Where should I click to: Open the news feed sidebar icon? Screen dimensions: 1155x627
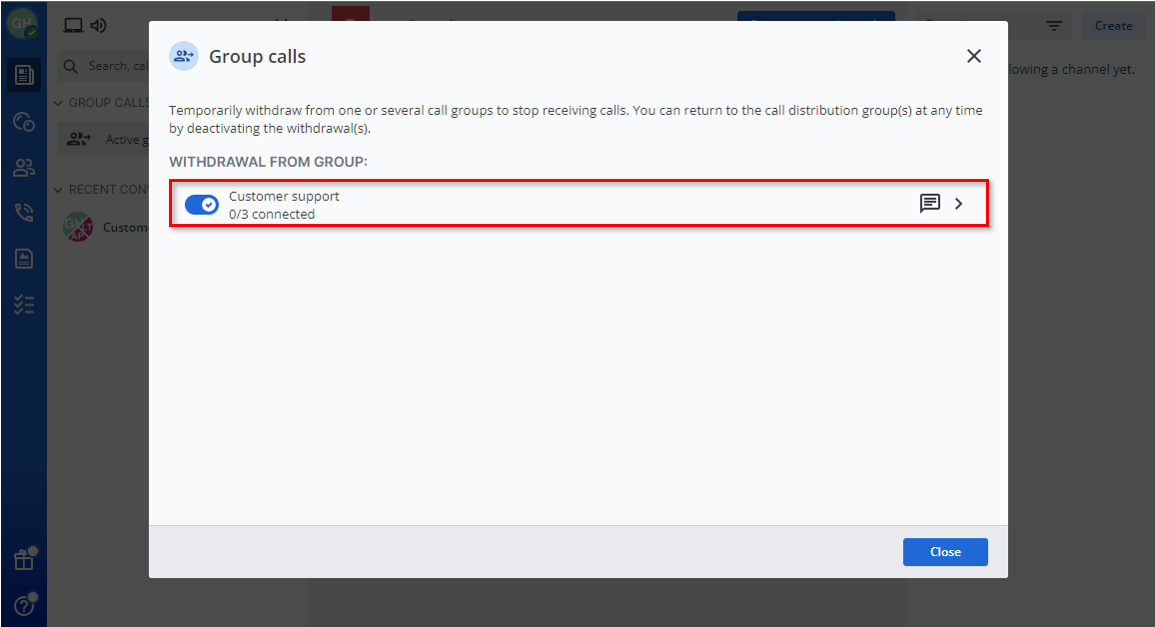pos(24,75)
